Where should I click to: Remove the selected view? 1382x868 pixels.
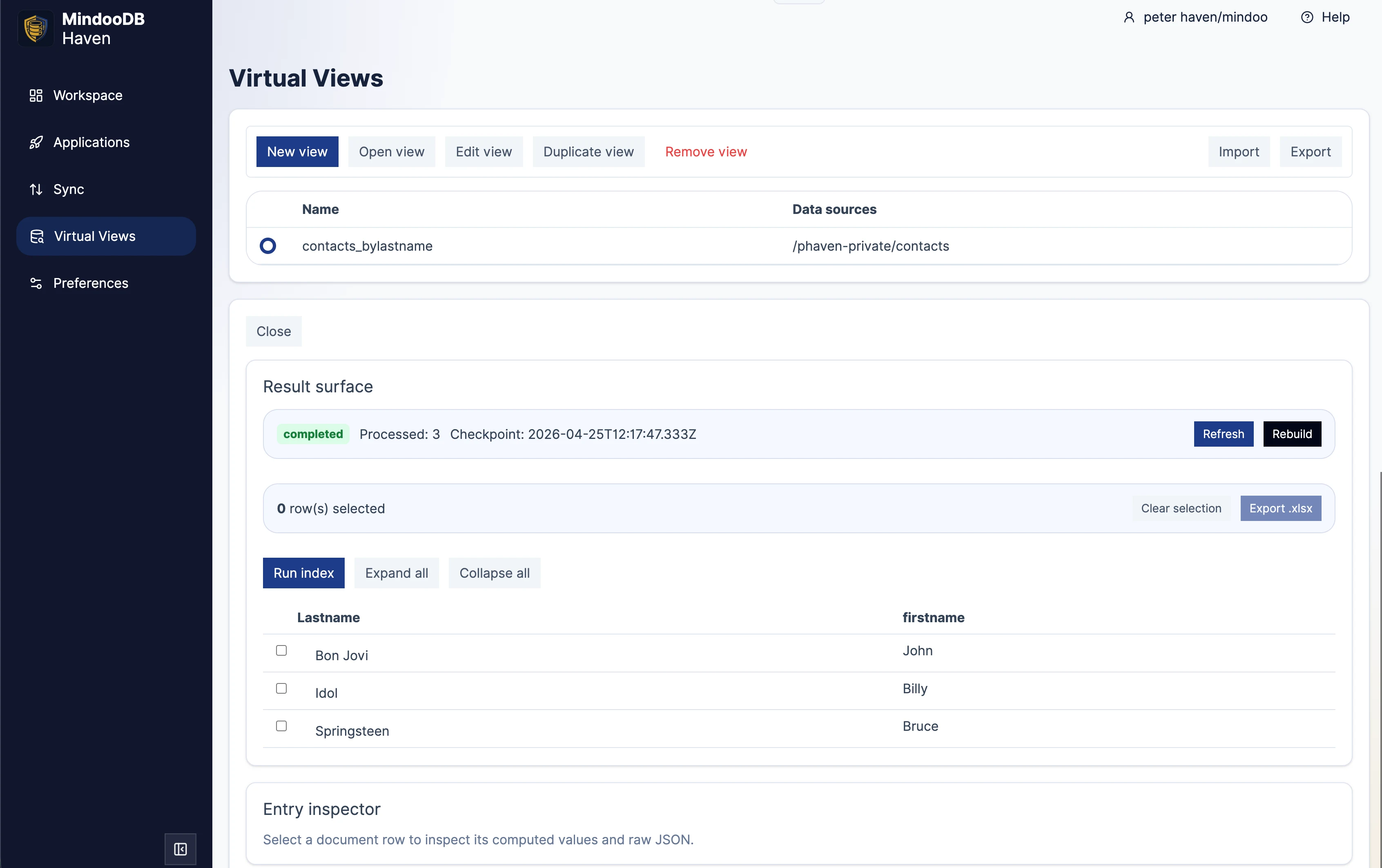coord(706,151)
